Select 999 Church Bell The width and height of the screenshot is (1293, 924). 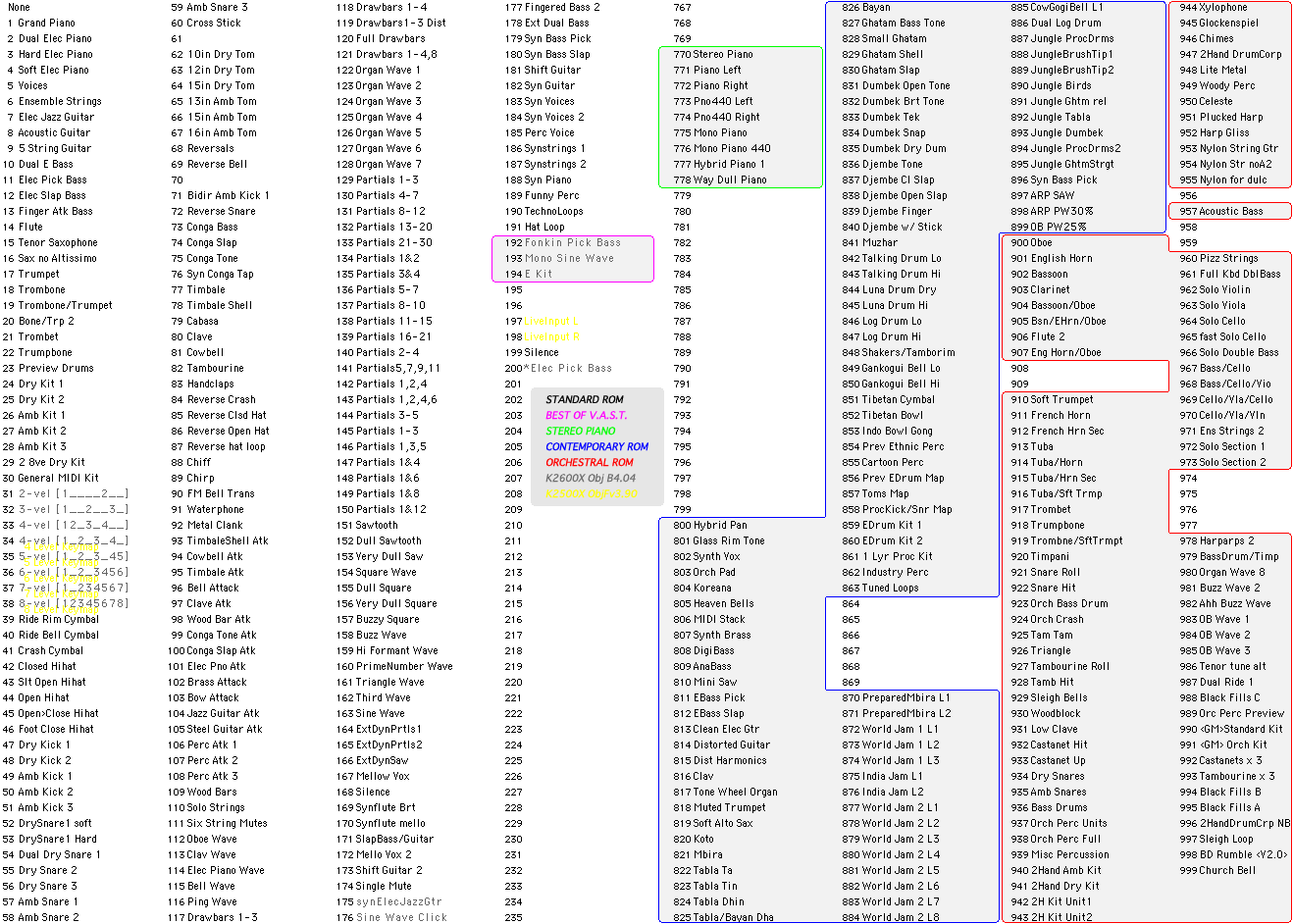click(x=1217, y=870)
